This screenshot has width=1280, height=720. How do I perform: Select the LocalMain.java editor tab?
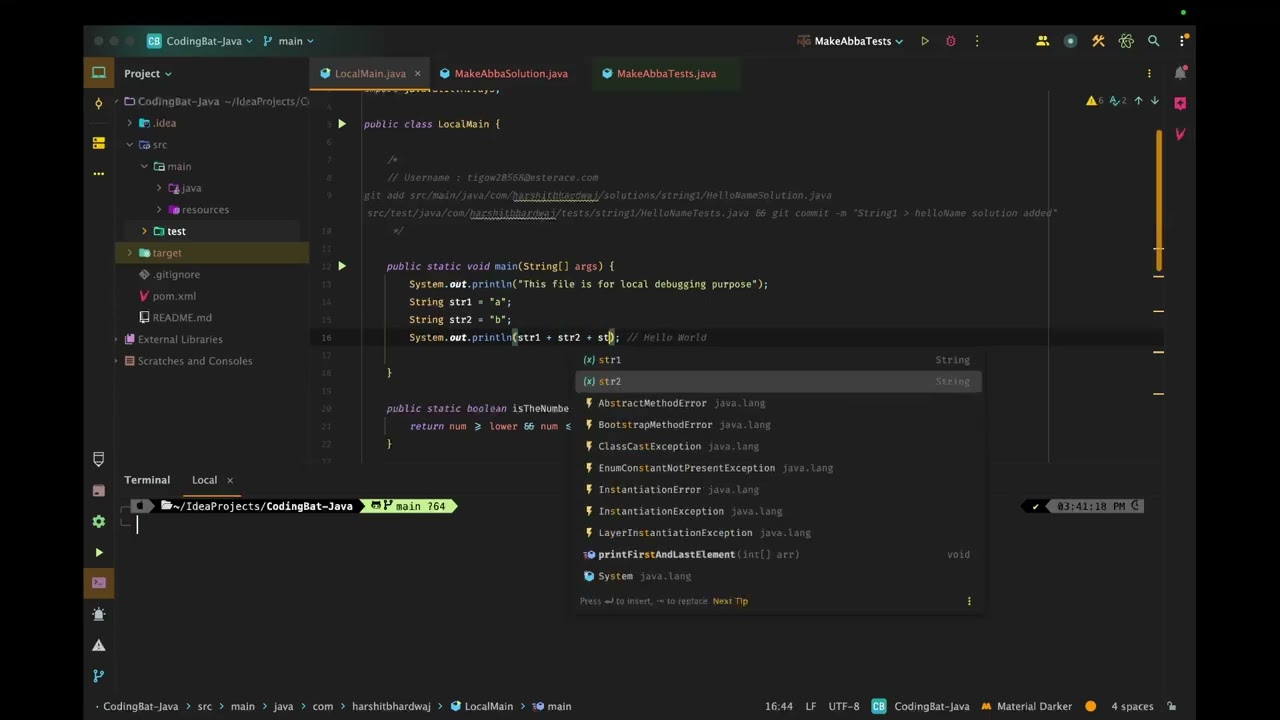pos(370,73)
